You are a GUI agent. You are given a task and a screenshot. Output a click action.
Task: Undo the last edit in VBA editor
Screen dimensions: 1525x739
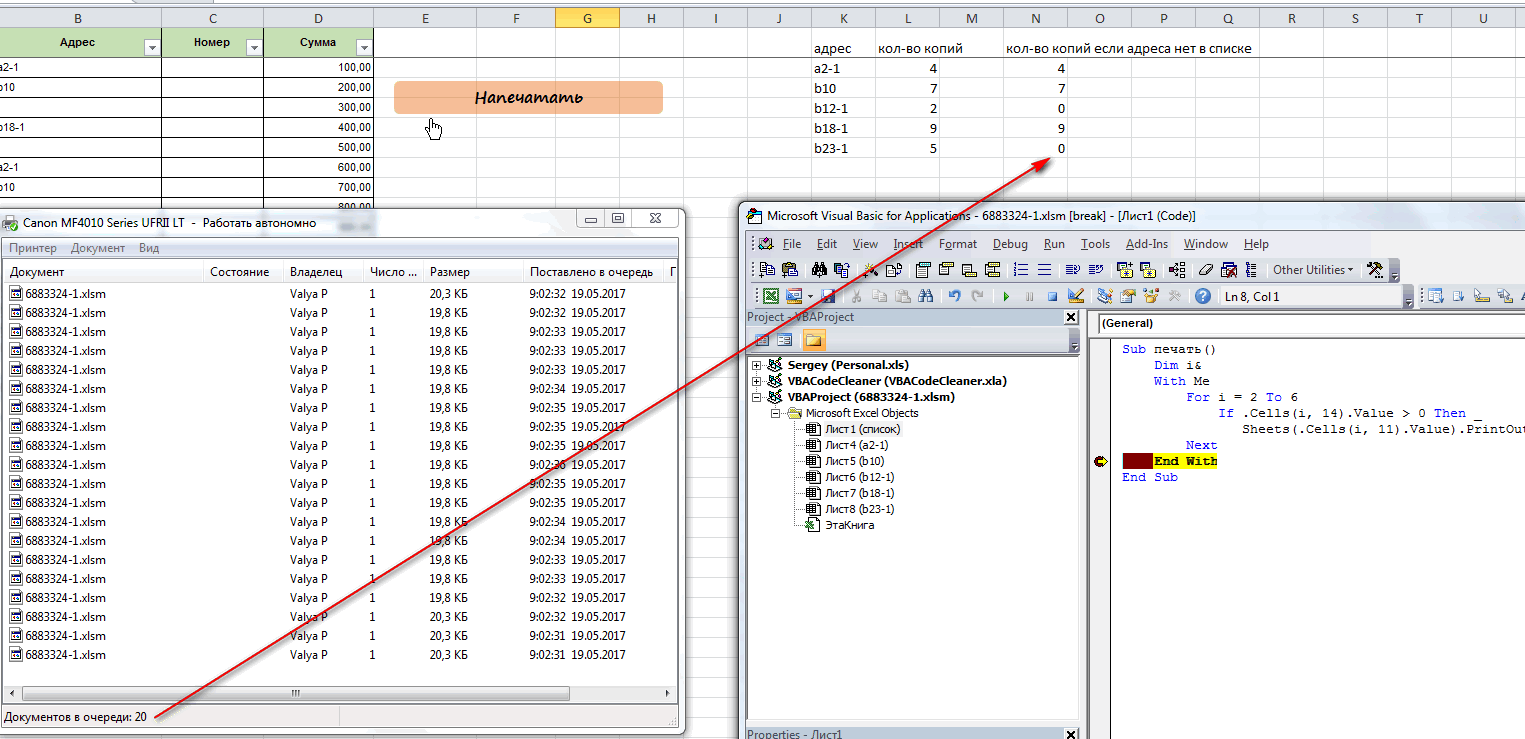click(954, 296)
